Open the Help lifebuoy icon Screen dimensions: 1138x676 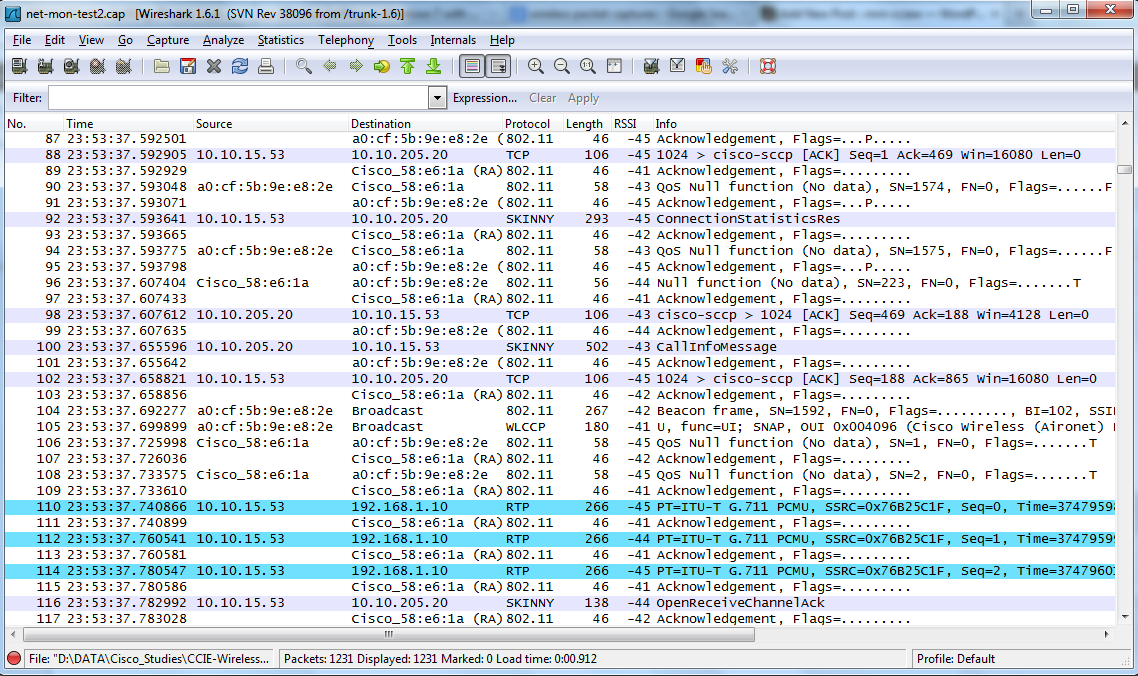click(768, 67)
